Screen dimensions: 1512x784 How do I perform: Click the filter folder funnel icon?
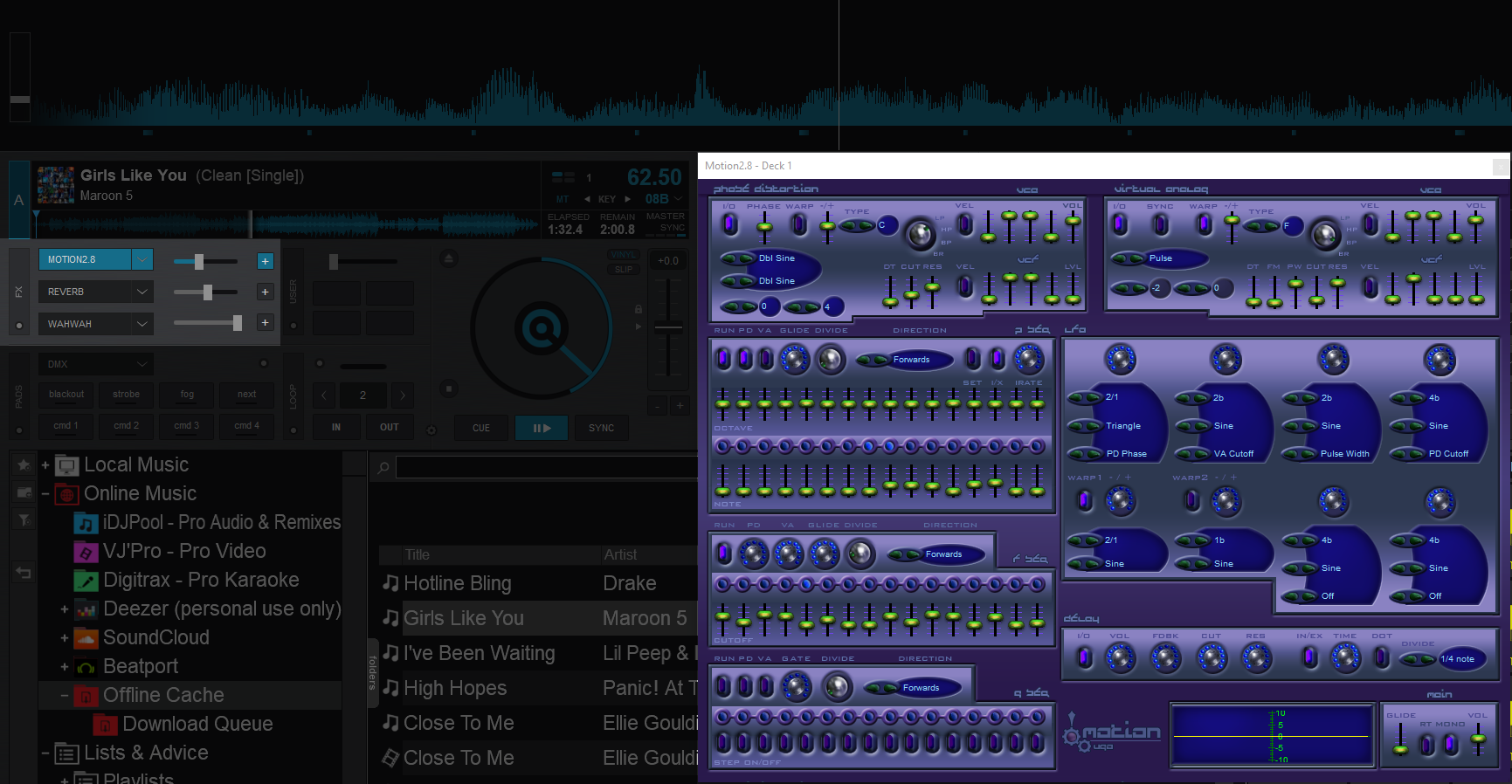click(x=24, y=520)
